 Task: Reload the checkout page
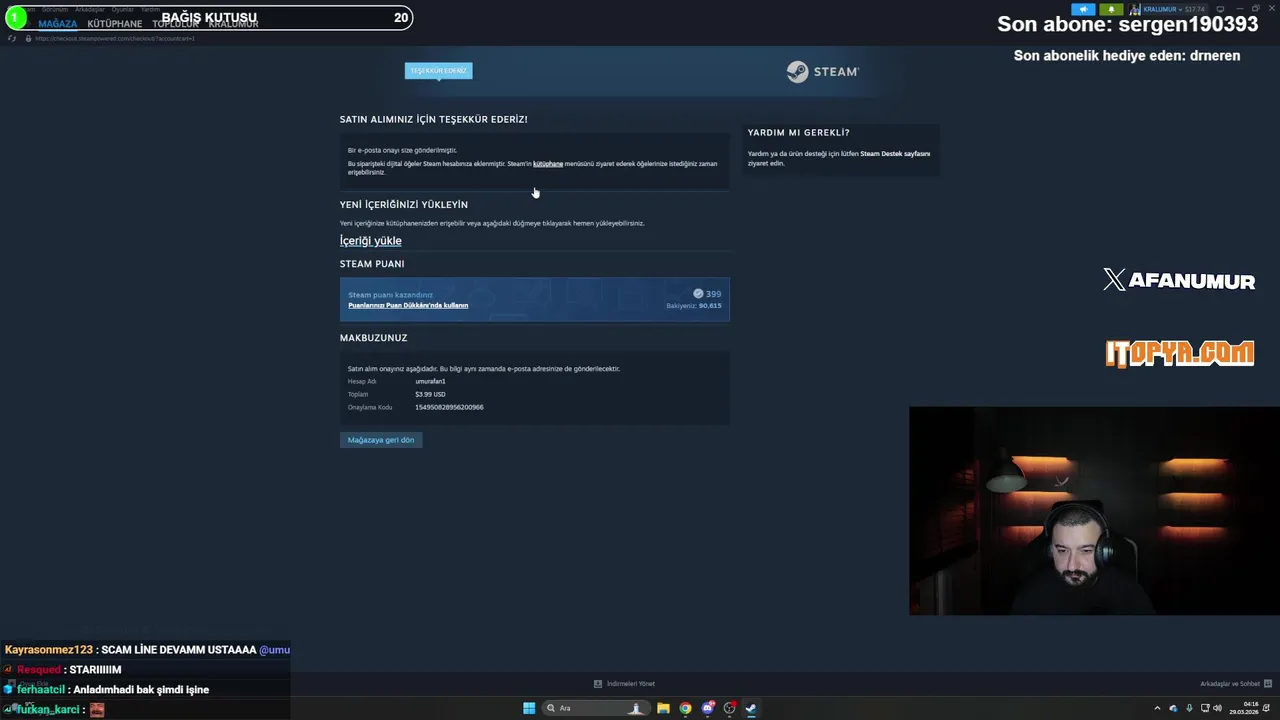point(12,38)
